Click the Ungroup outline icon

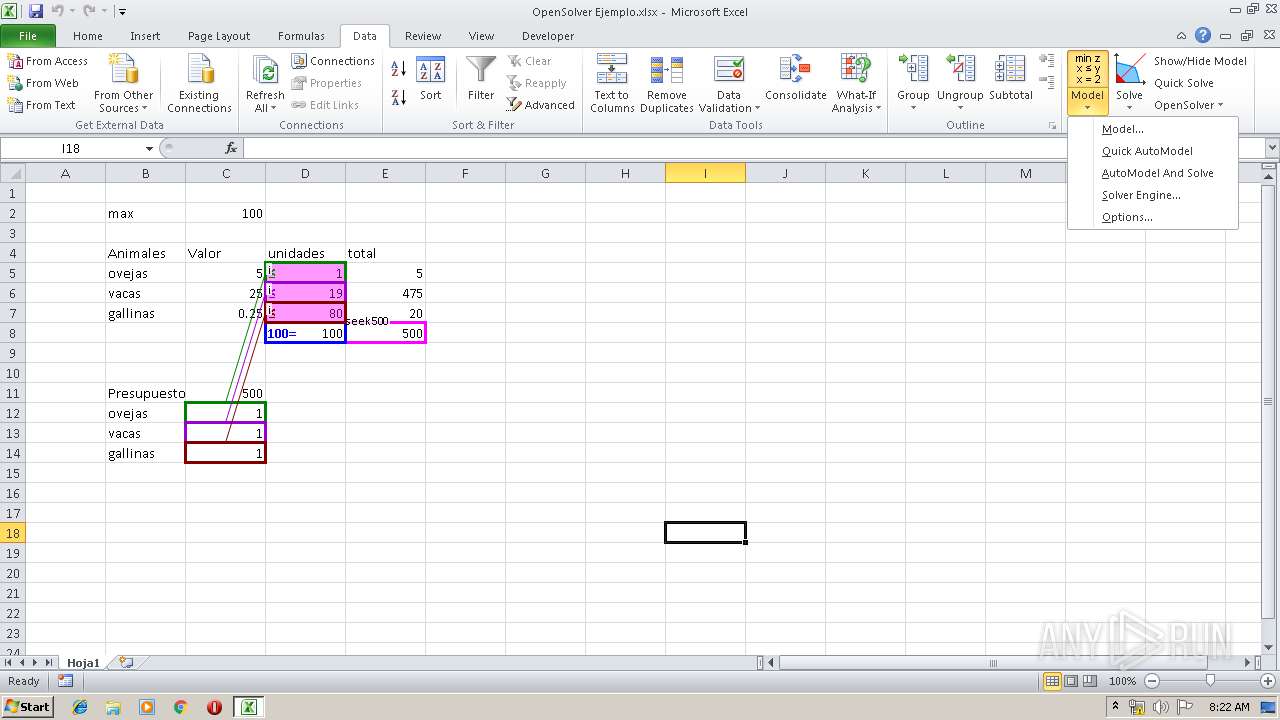click(960, 70)
